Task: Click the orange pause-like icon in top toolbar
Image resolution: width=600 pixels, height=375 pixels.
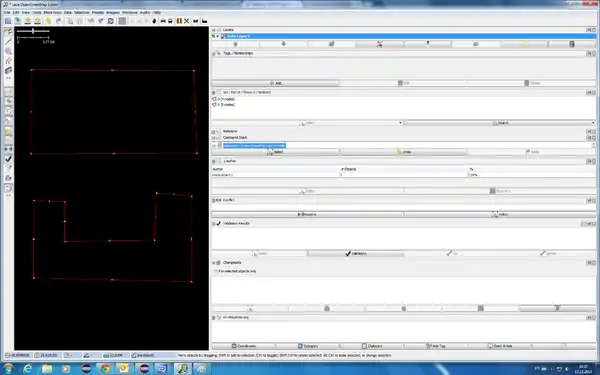Action: pyautogui.click(x=179, y=21)
